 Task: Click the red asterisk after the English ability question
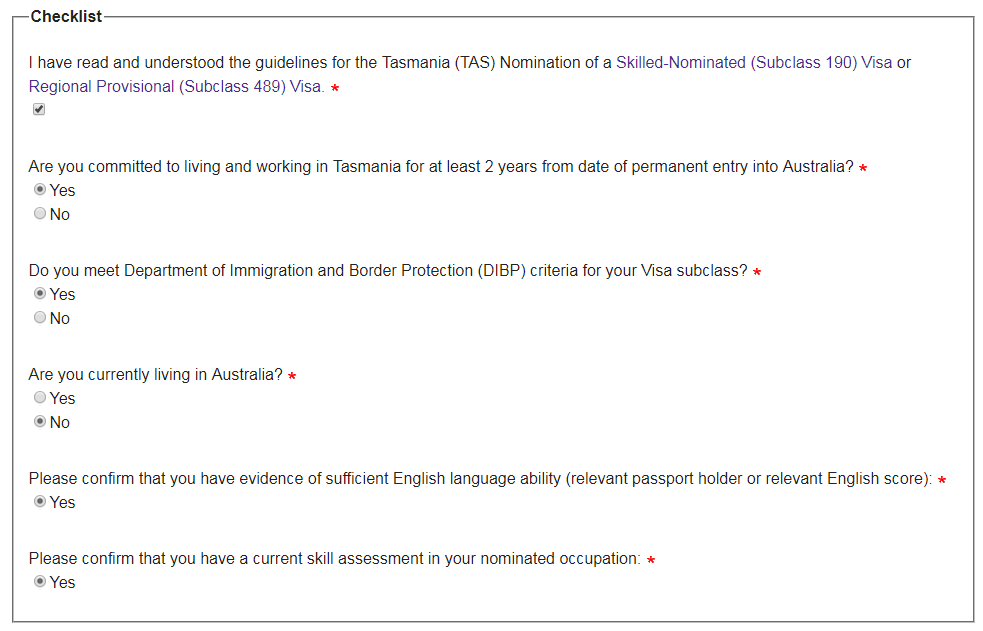(942, 480)
